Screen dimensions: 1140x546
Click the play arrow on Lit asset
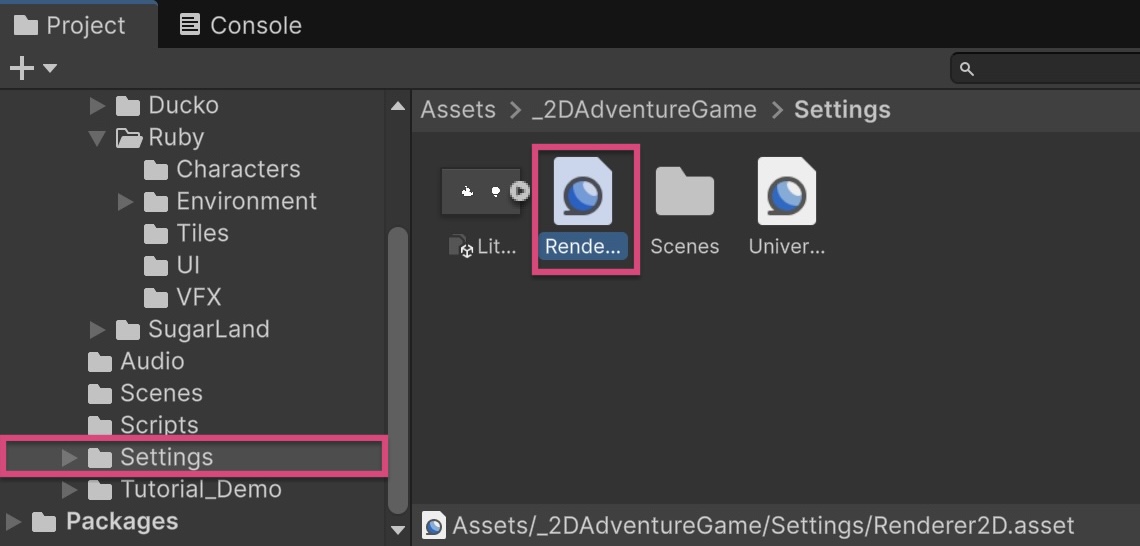[x=519, y=191]
